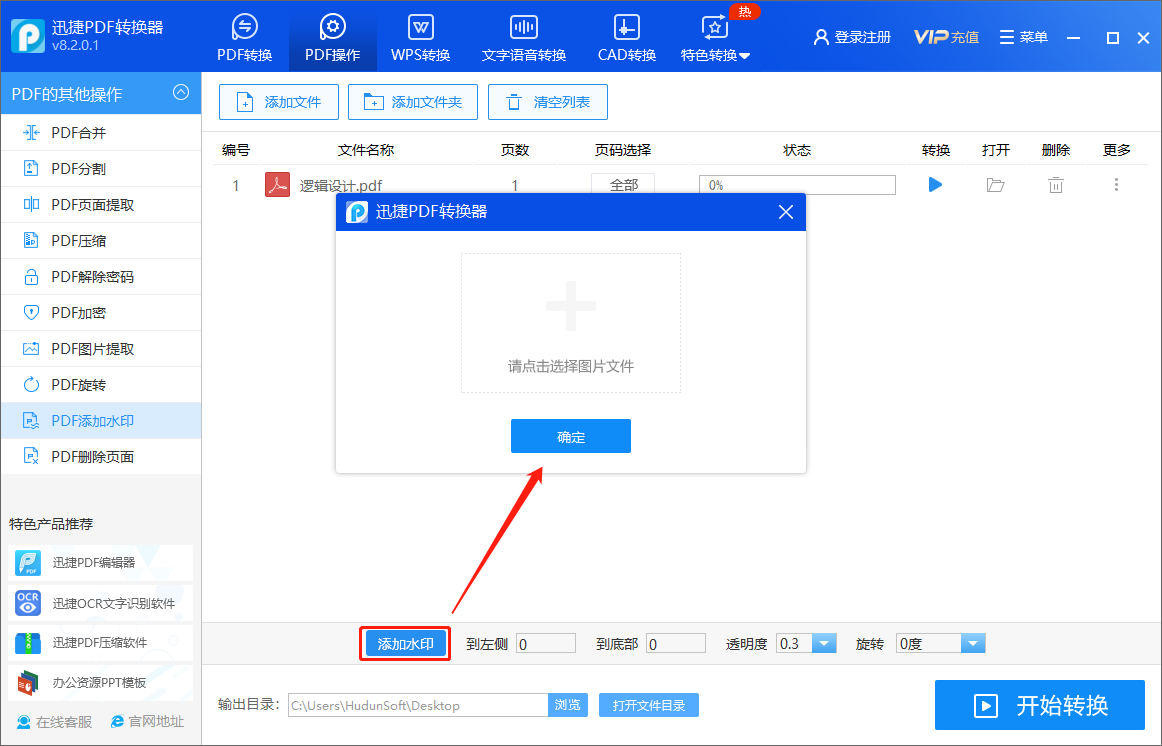Open the VIP充值 link
Image resolution: width=1162 pixels, height=746 pixels.
[946, 37]
